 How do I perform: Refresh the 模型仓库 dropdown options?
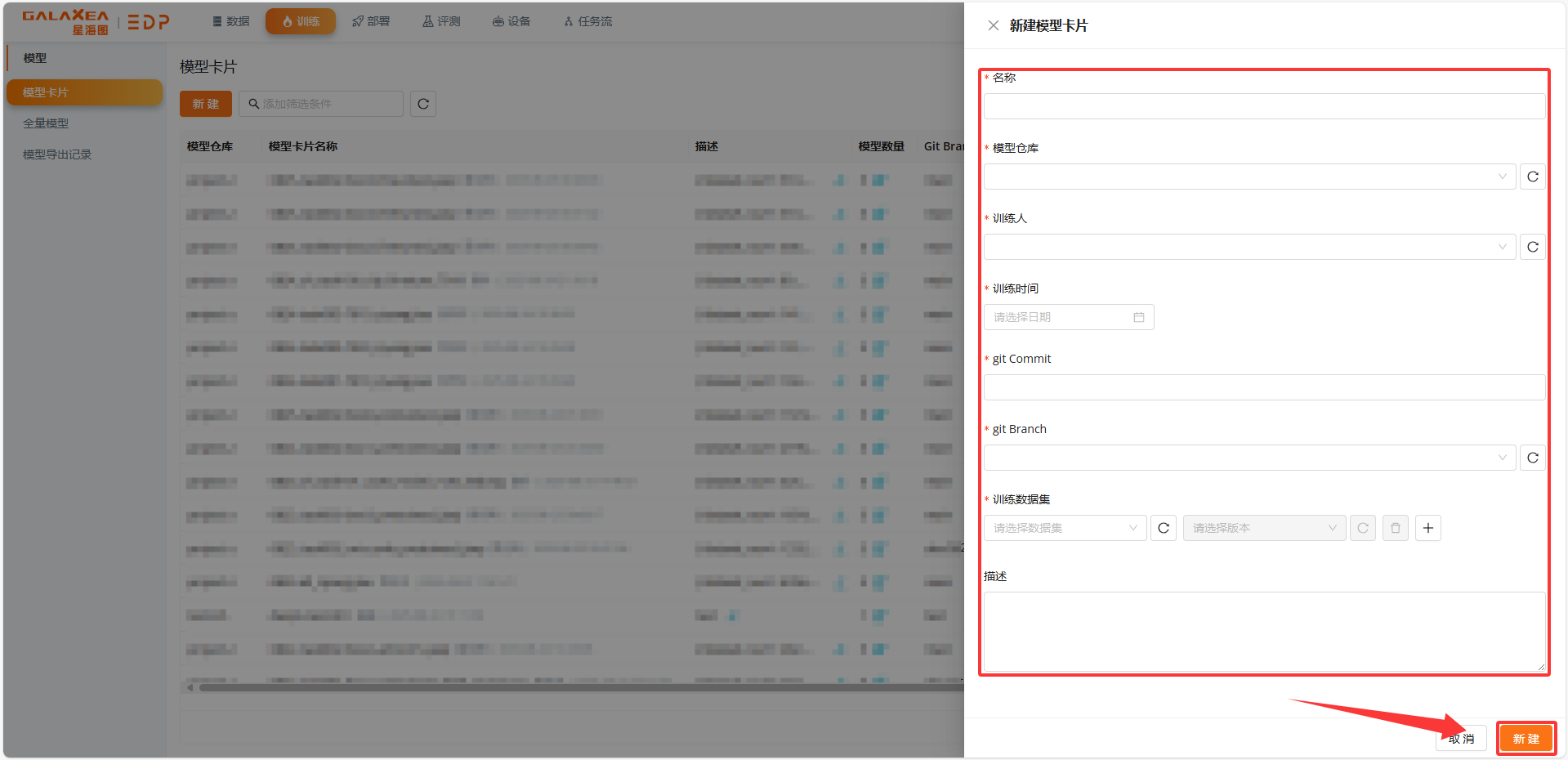pos(1532,177)
